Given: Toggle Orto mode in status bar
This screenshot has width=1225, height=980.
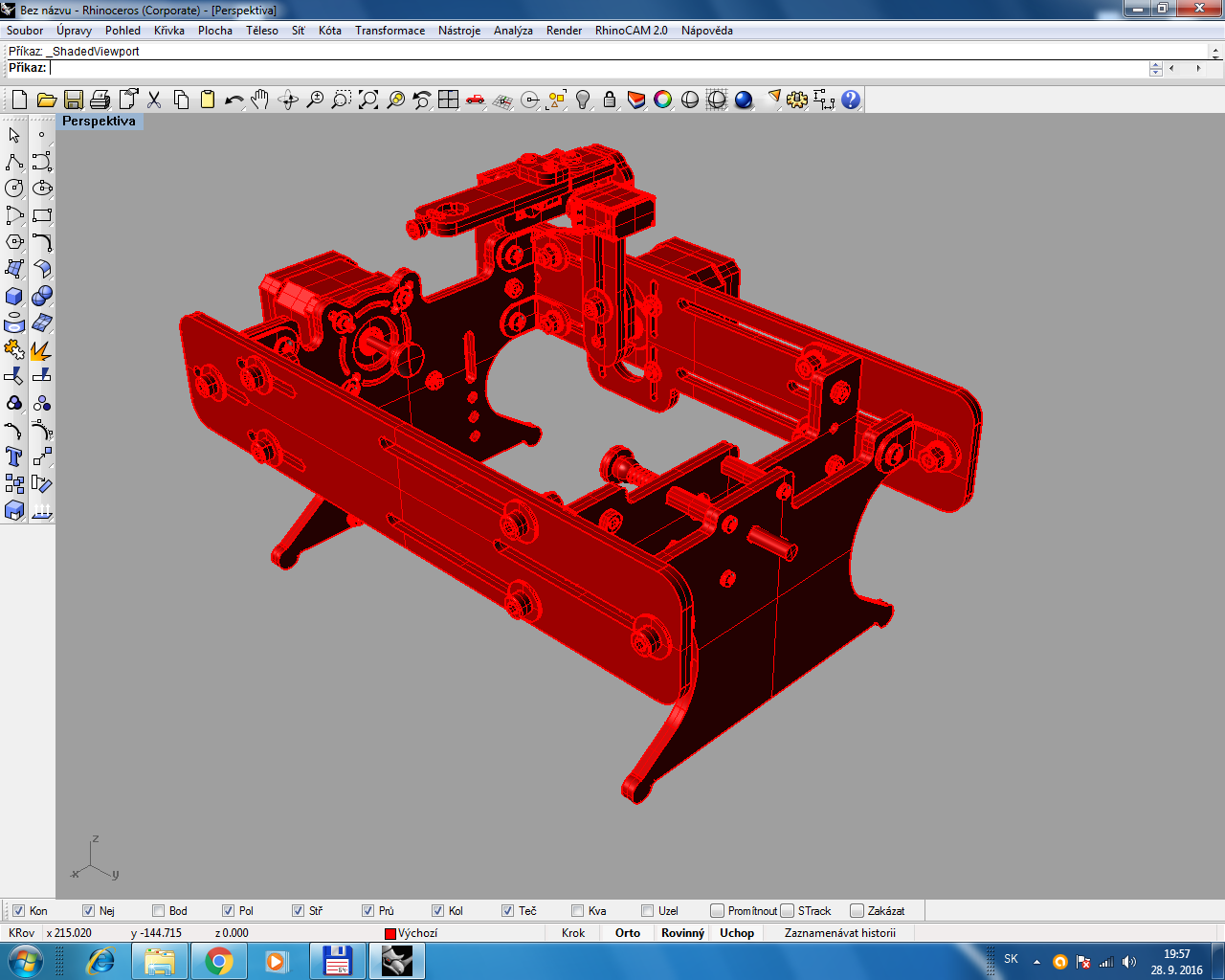Looking at the screenshot, I should [x=628, y=933].
